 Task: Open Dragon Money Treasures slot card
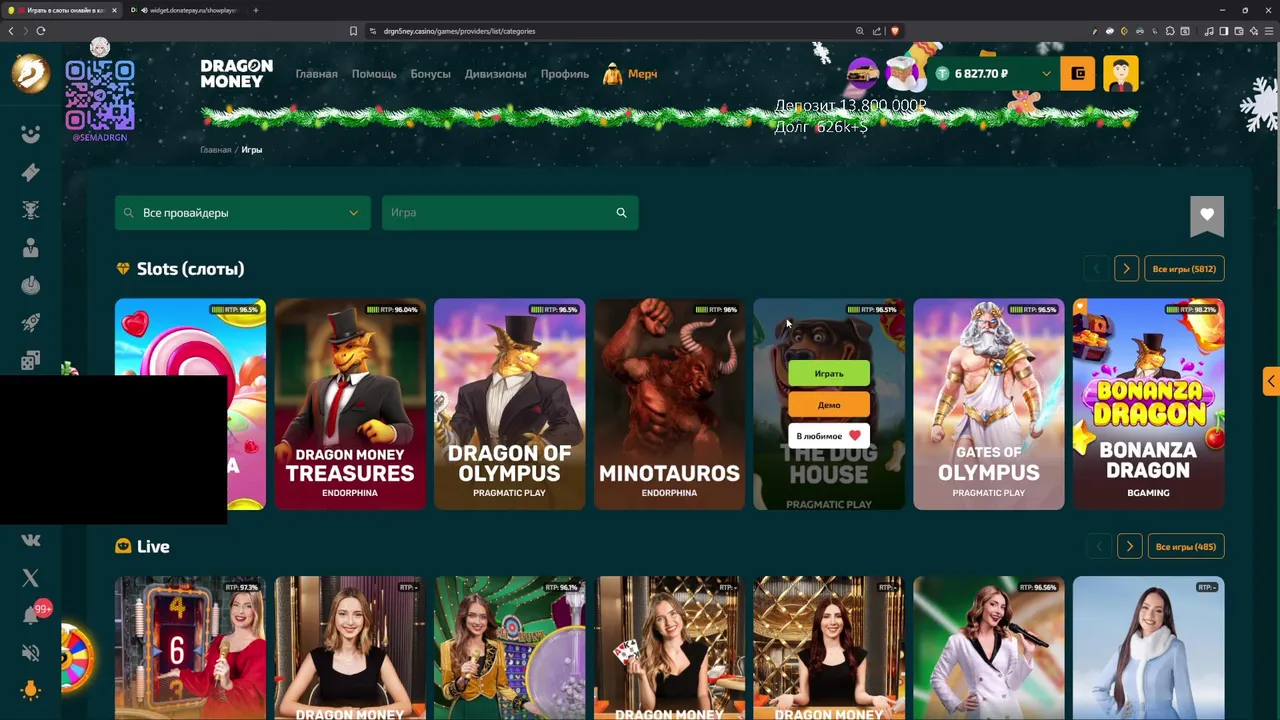pos(350,404)
